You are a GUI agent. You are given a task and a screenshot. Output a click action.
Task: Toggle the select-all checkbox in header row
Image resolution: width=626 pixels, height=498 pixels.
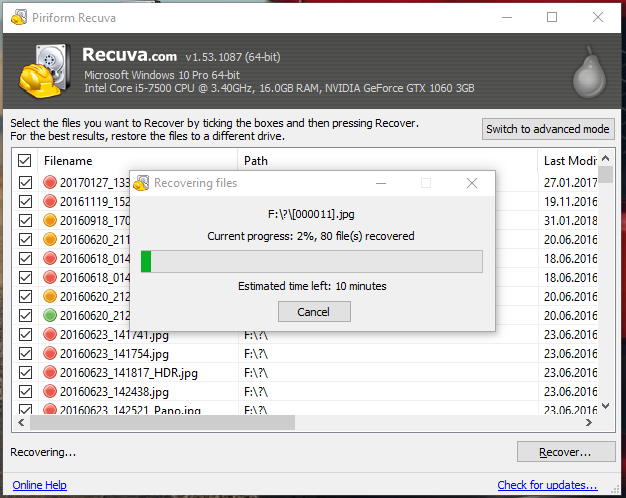(x=25, y=160)
